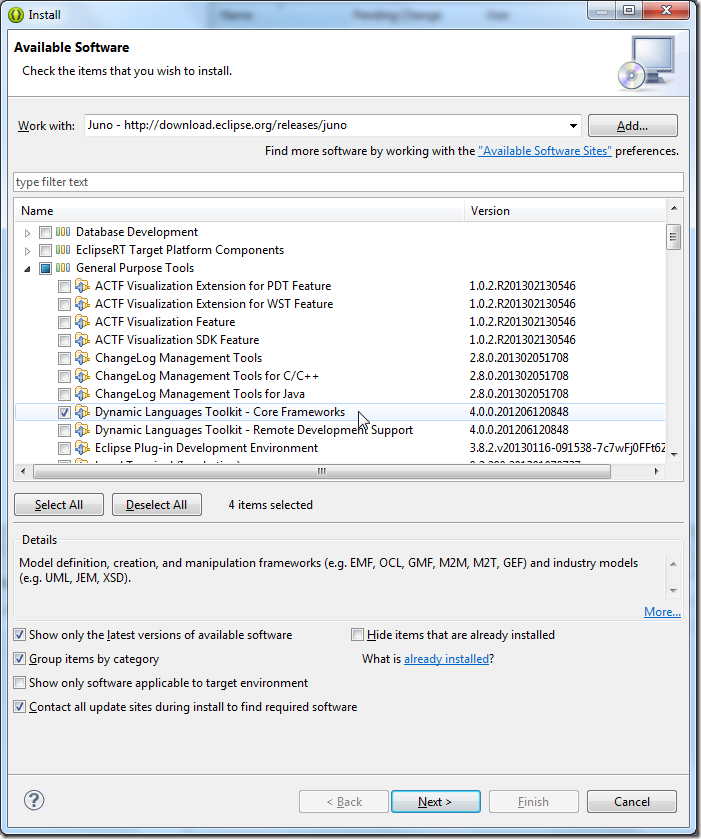Click feature icon beside ChangeLog Management Tools
The image size is (701, 839).
pos(82,358)
